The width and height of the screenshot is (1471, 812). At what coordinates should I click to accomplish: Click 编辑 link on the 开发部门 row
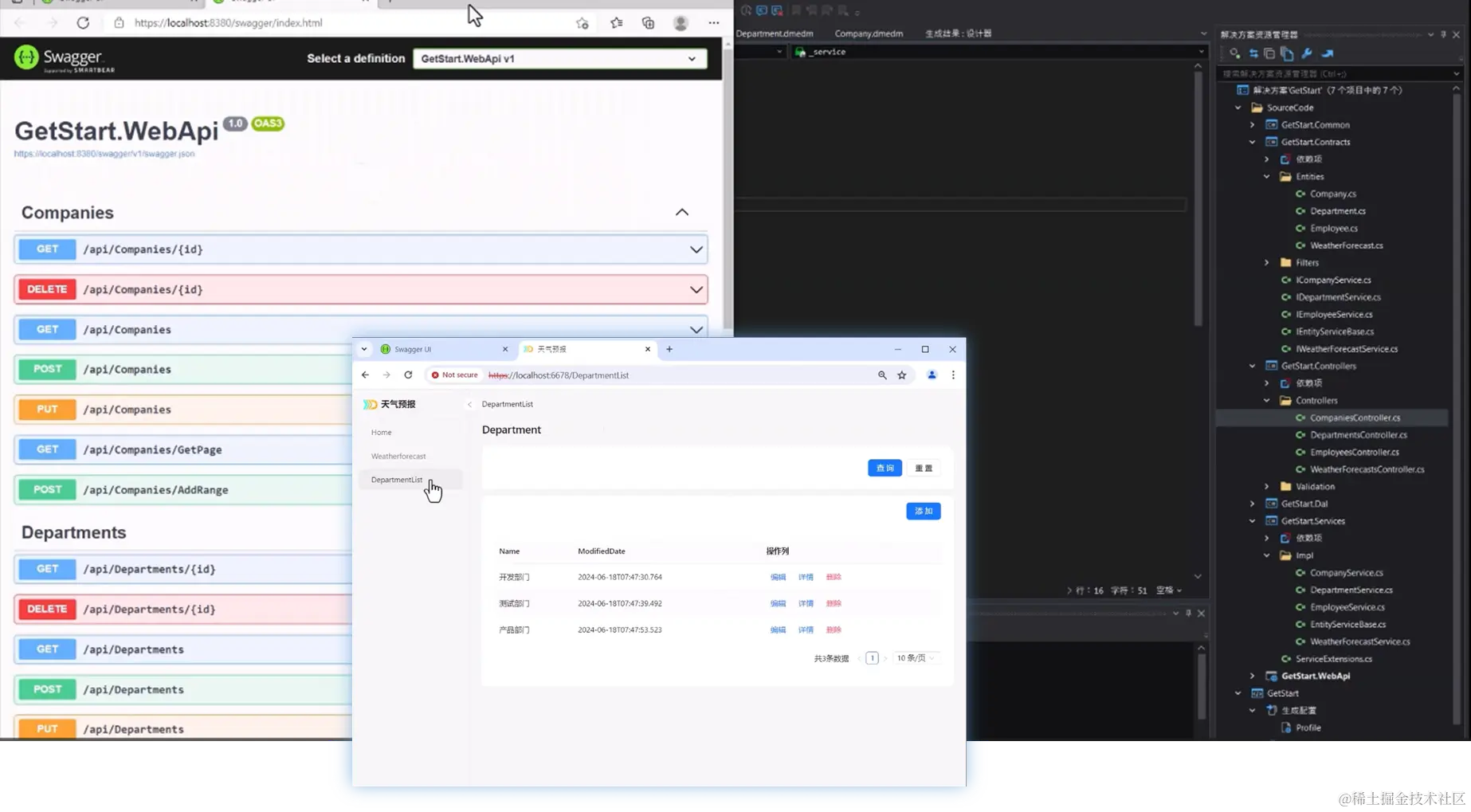coord(777,576)
